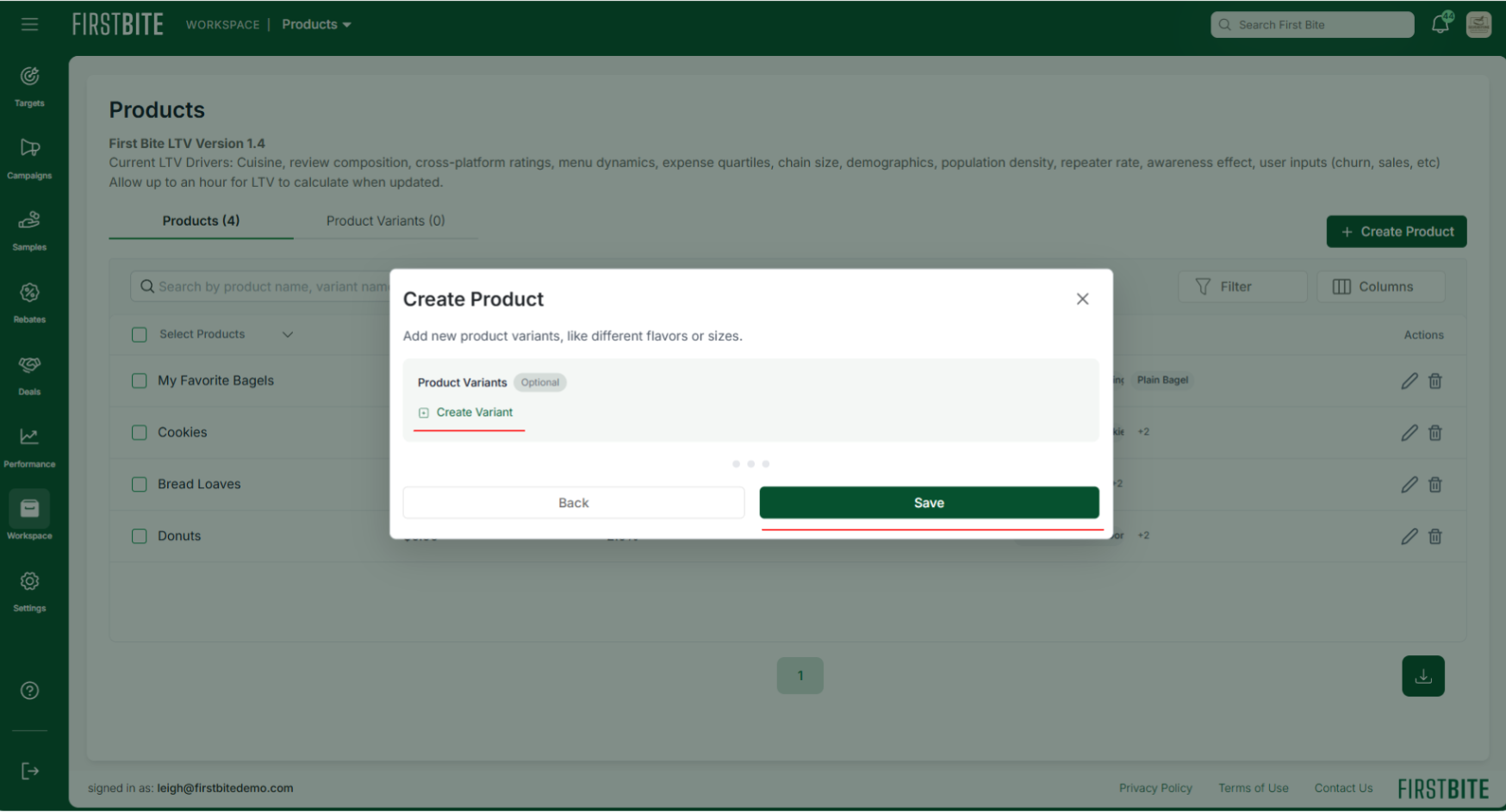Switch to the Products (4) tab

[x=201, y=220]
